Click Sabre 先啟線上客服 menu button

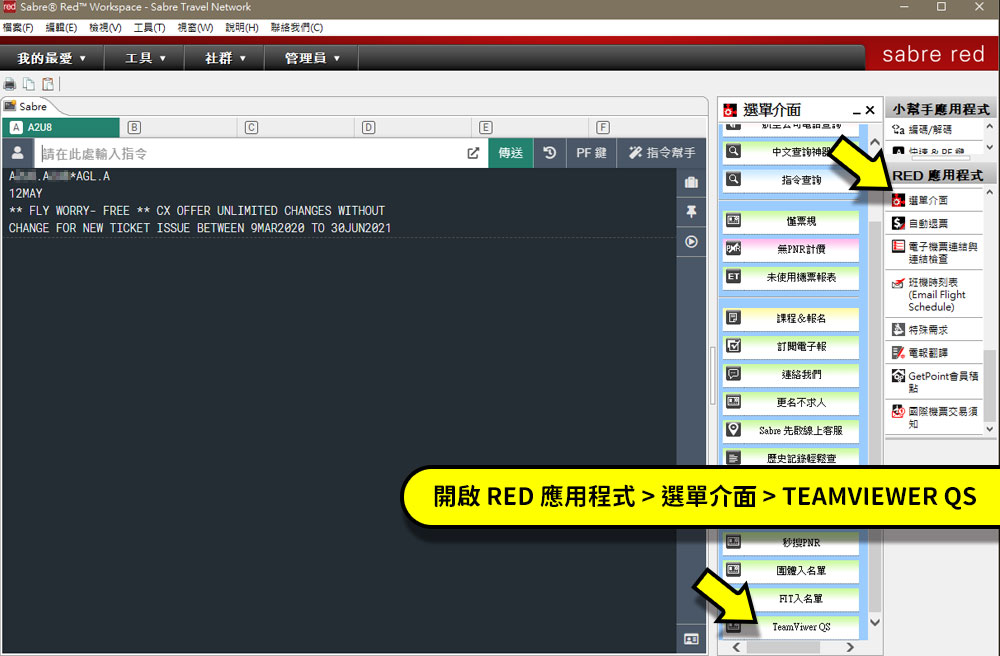point(791,430)
